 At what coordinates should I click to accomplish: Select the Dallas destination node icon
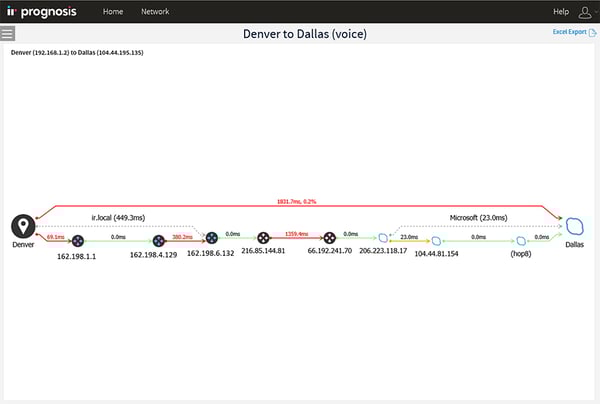[575, 226]
